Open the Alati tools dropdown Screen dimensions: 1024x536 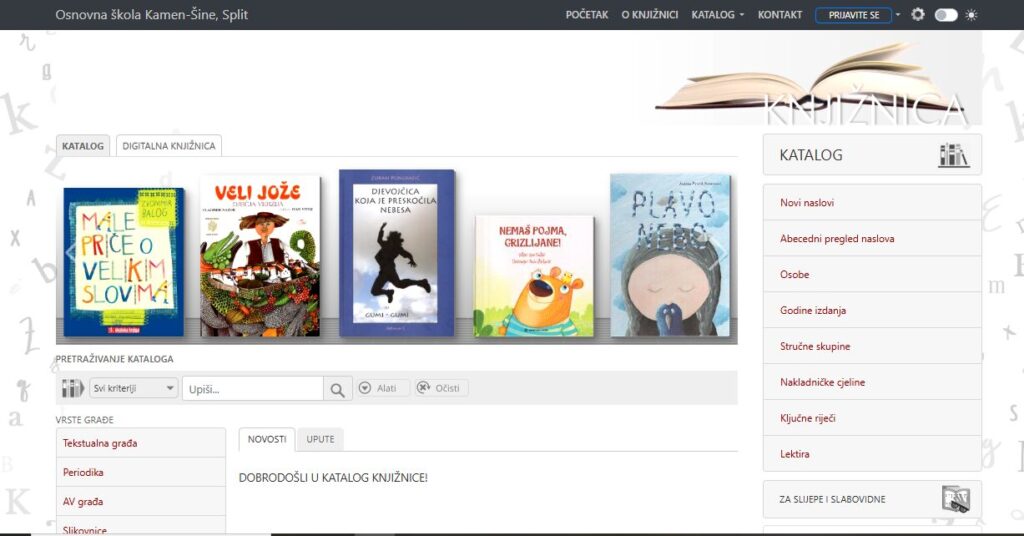pyautogui.click(x=378, y=388)
